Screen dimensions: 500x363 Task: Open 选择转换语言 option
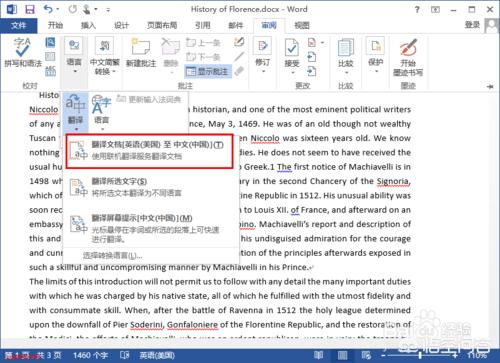pyautogui.click(x=113, y=256)
